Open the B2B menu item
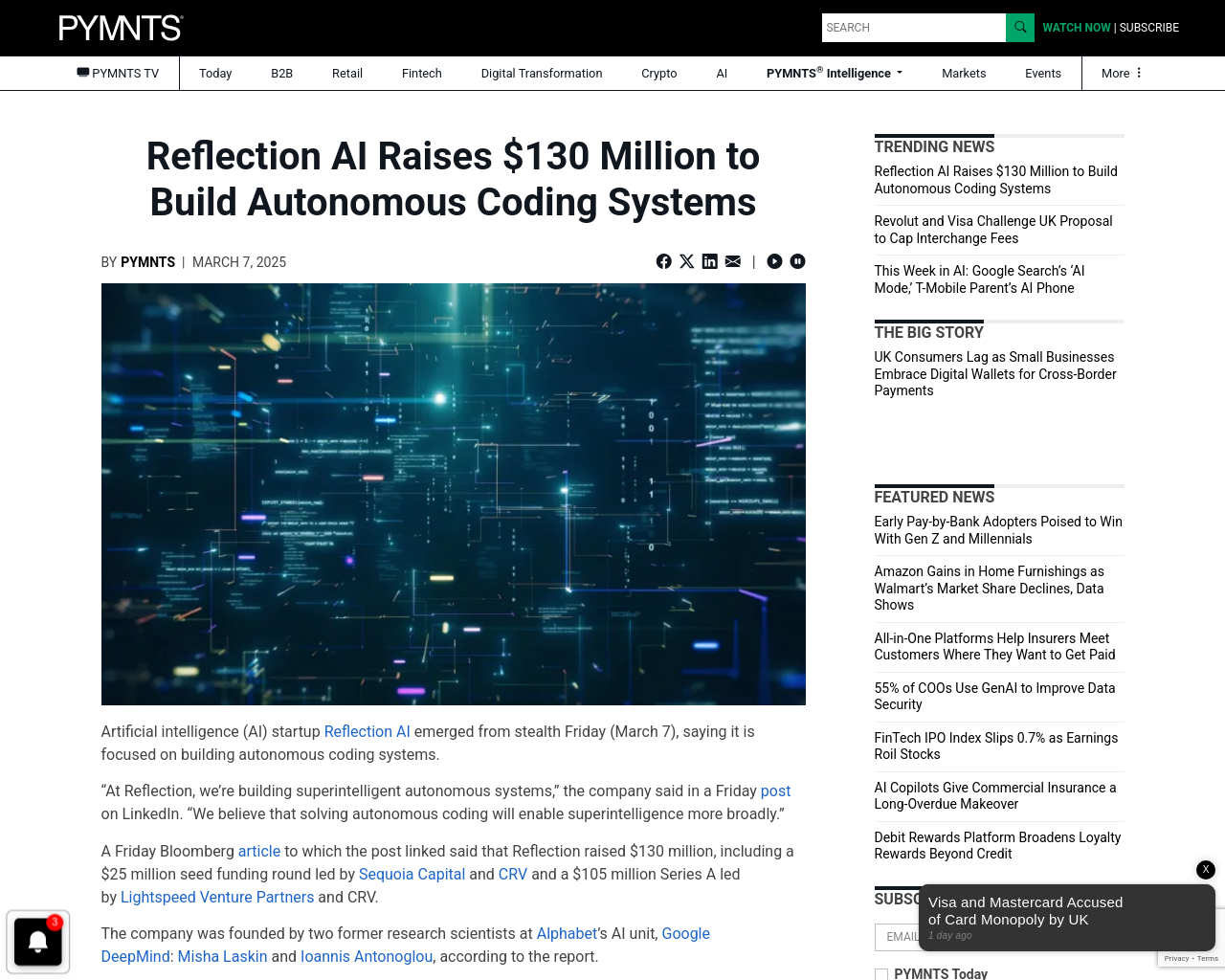 [281, 74]
